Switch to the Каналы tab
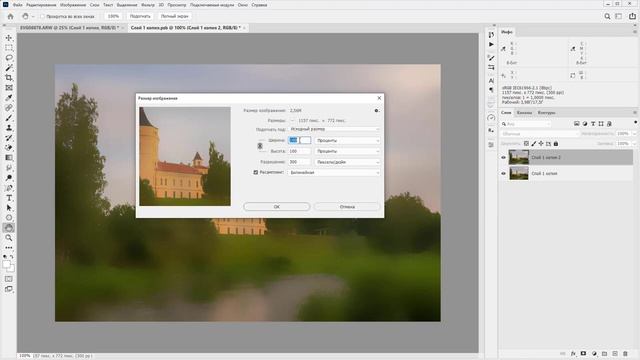The height and width of the screenshot is (360, 640). pyautogui.click(x=524, y=113)
